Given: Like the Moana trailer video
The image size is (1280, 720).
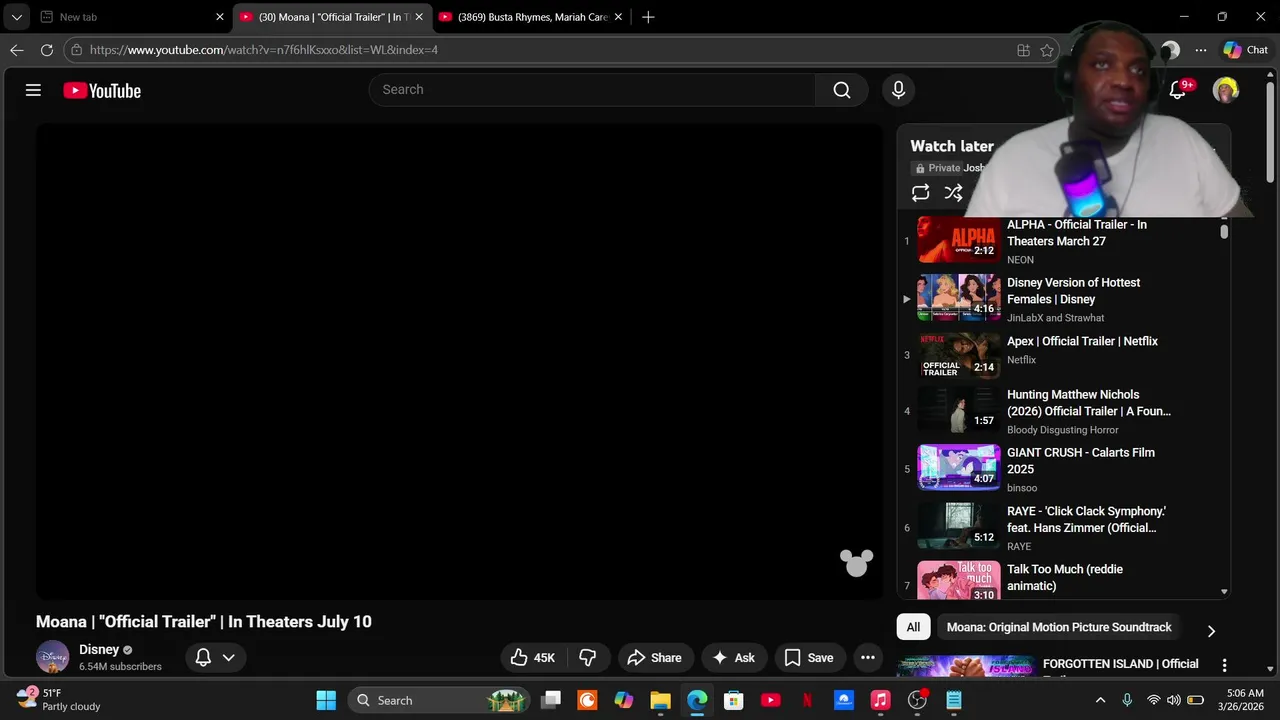Looking at the screenshot, I should pos(532,657).
